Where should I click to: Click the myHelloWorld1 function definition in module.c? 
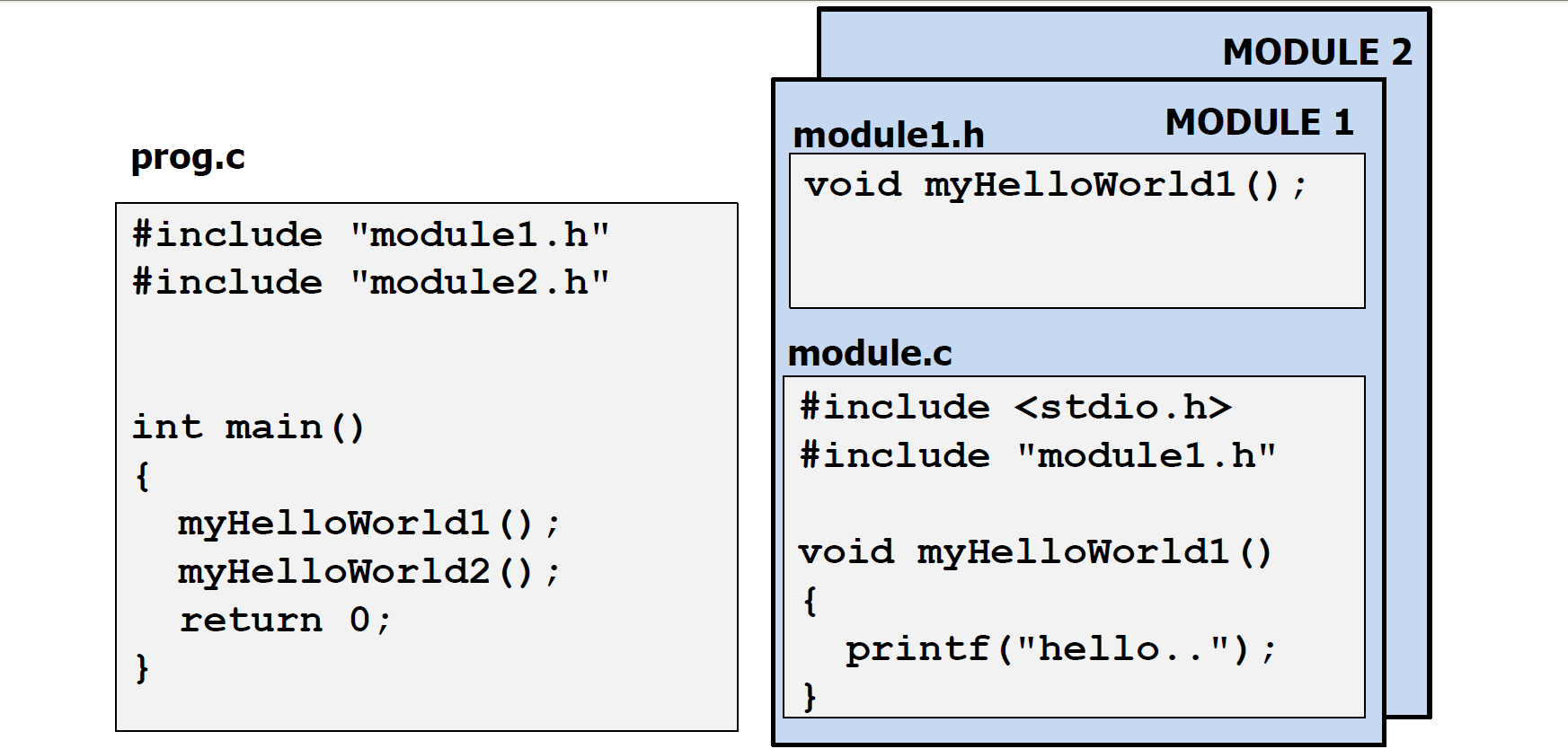click(1035, 551)
